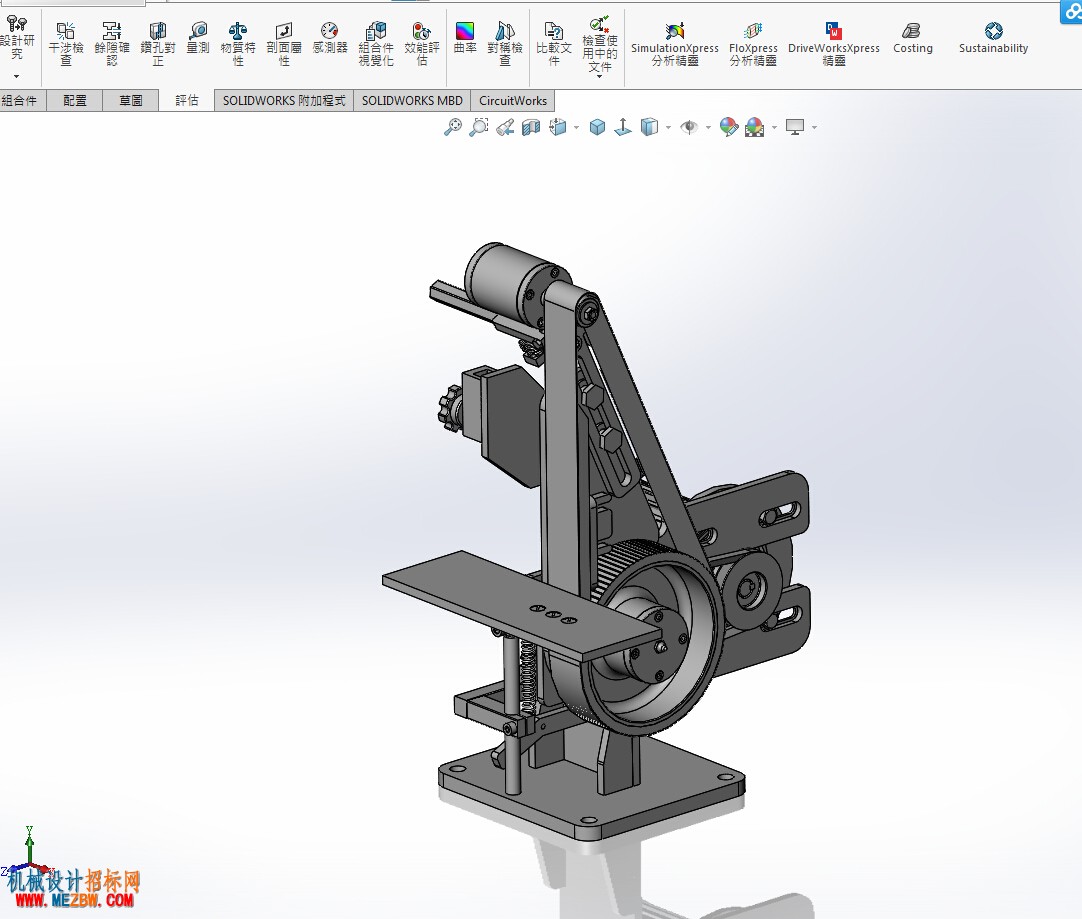Launch DriveWorksXpress wizard
The width and height of the screenshot is (1082, 919).
pos(834,44)
